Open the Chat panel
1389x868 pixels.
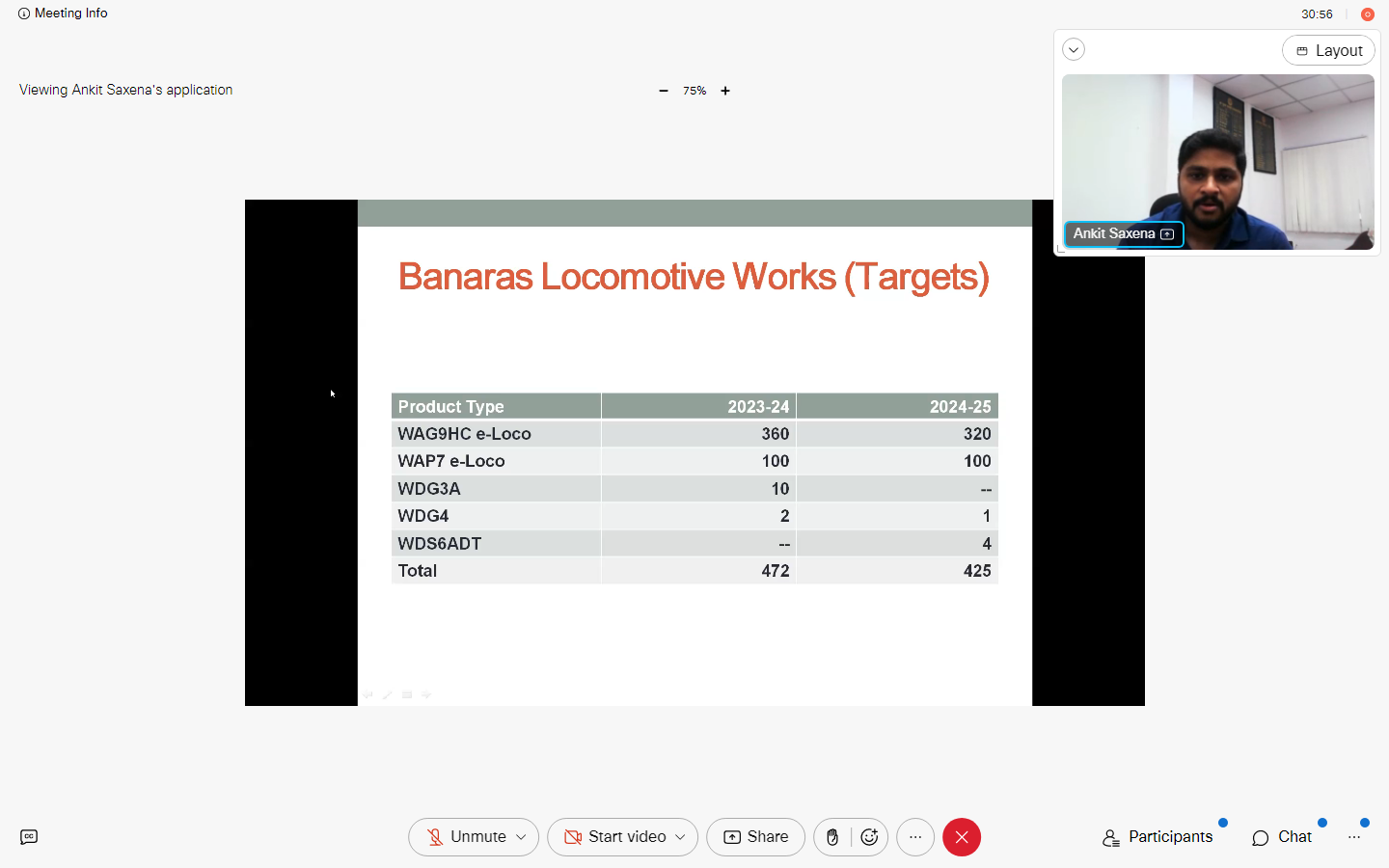[1282, 837]
